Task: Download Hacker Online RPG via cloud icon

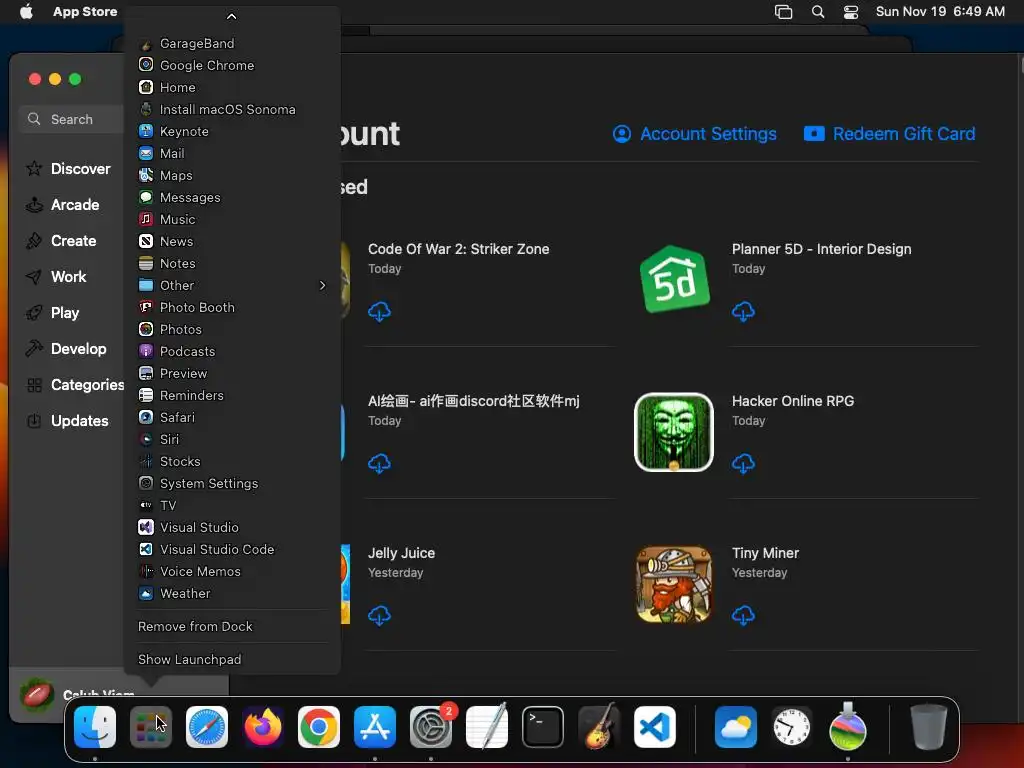Action: click(743, 464)
